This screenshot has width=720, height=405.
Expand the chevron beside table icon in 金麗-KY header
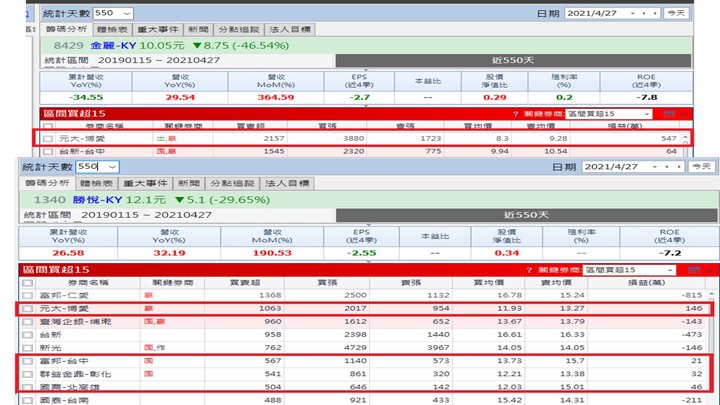click(683, 114)
